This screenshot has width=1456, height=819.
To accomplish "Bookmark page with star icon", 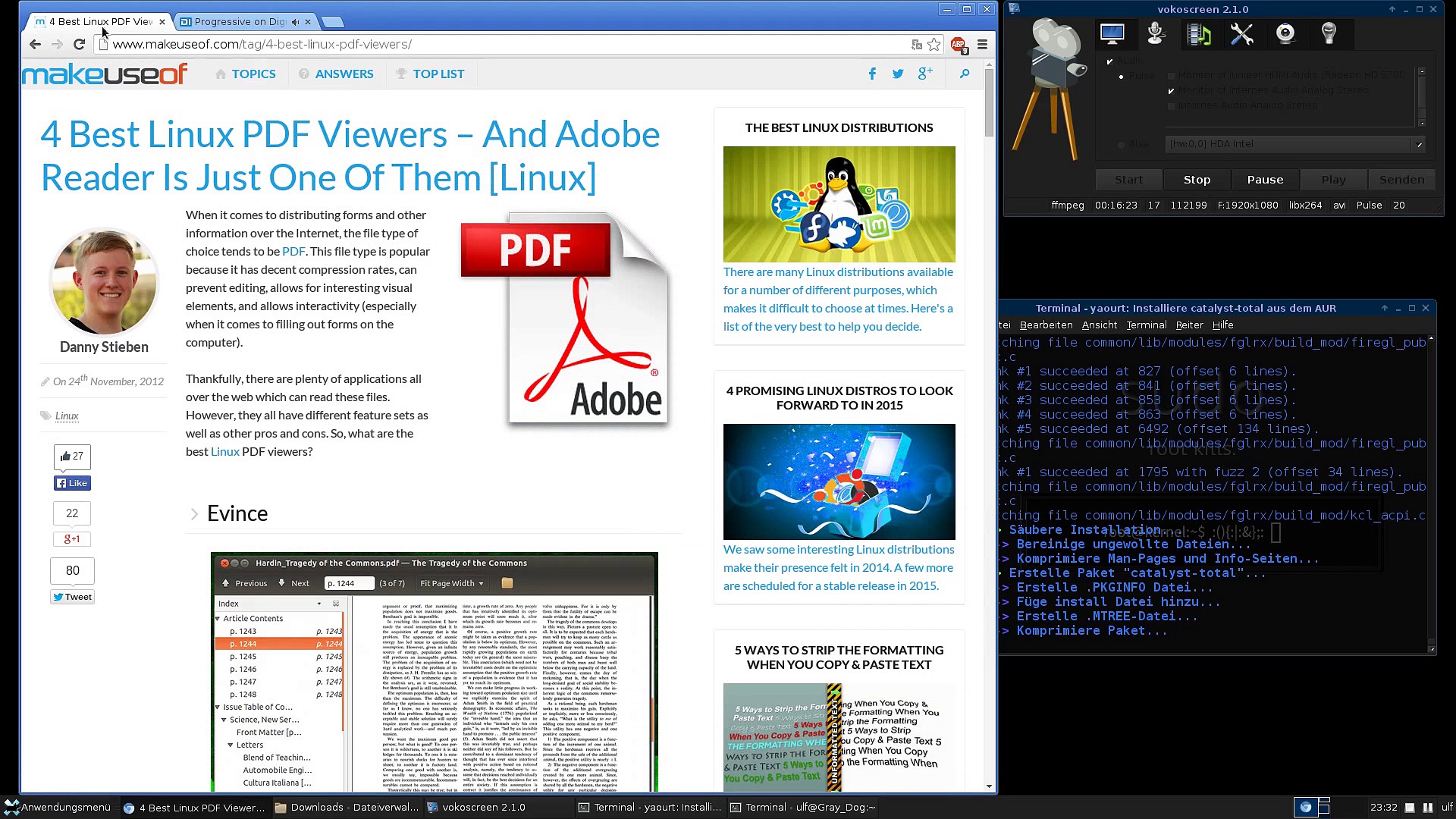I will pos(934,45).
